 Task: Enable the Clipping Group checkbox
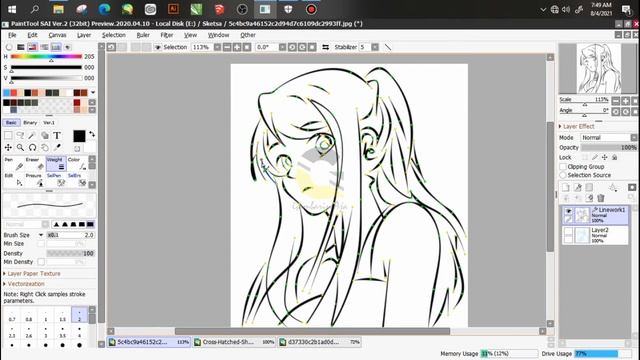pyautogui.click(x=563, y=167)
